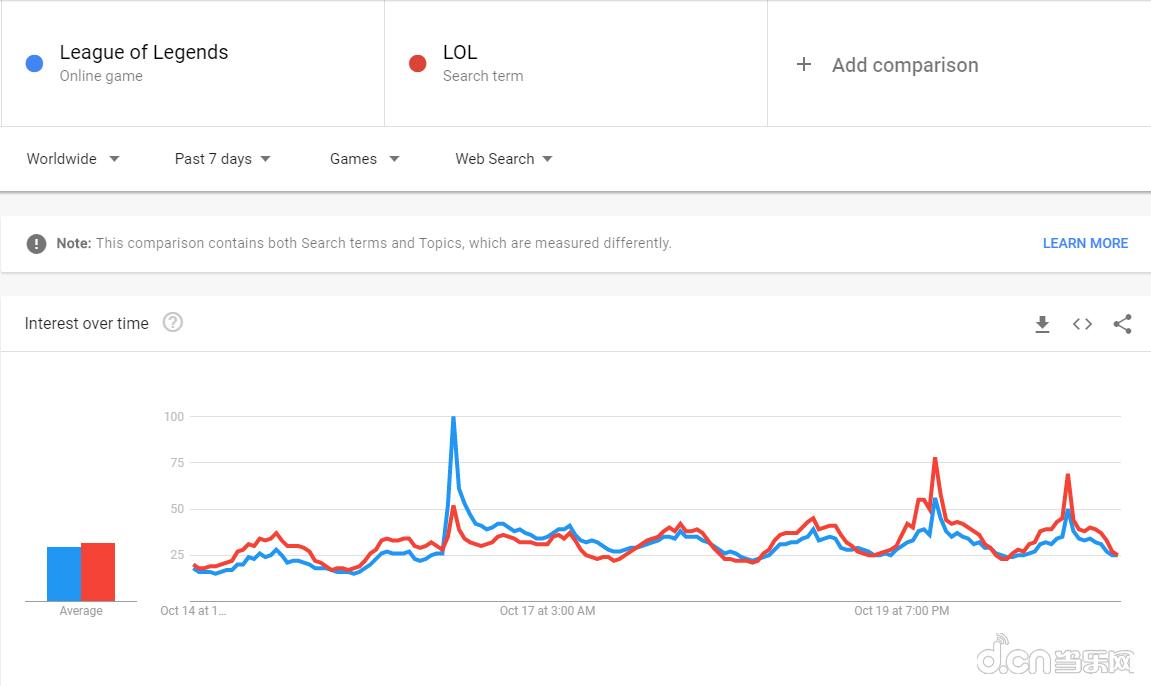Edit the LOL search term box
Viewport: 1151px width, 686px height.
click(x=460, y=52)
